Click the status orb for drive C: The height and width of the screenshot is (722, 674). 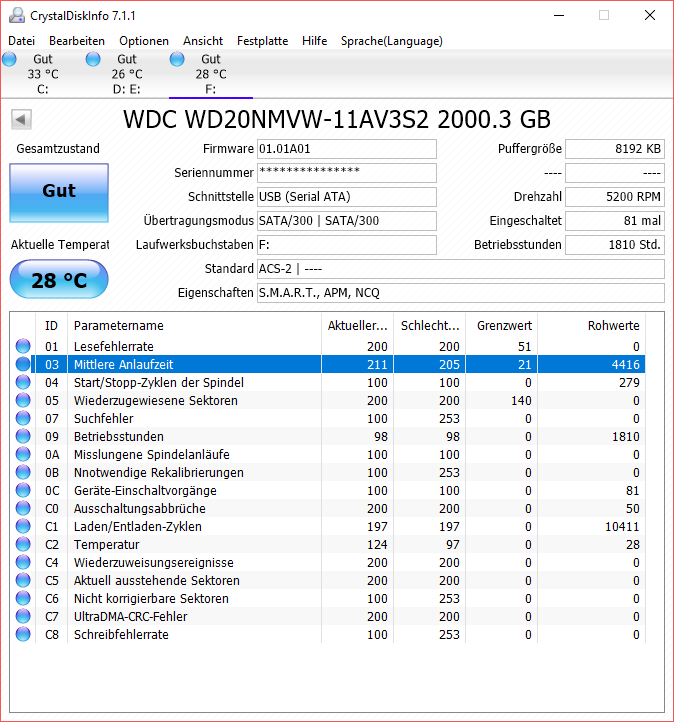[x=9, y=59]
